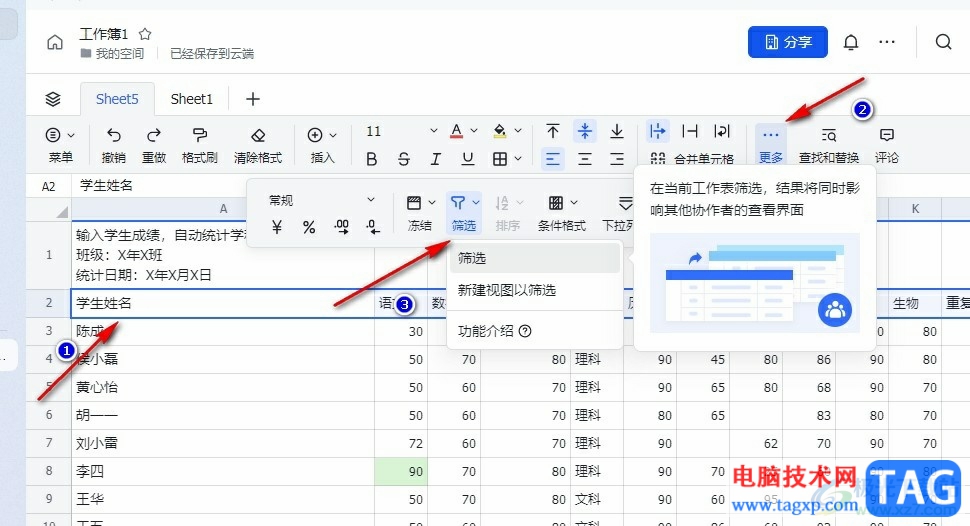Select 筛选 in the dropdown menu

coord(536,258)
